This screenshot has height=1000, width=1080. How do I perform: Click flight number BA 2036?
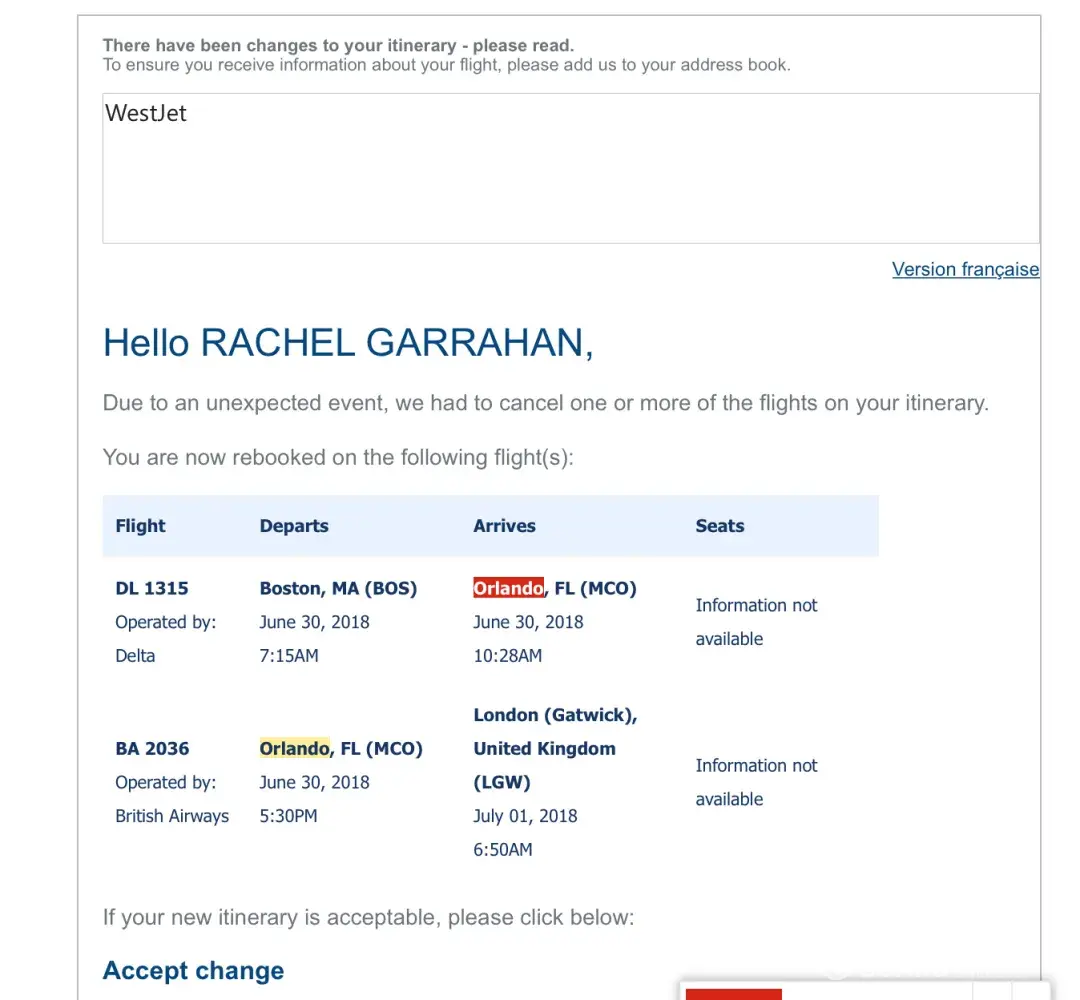point(152,748)
